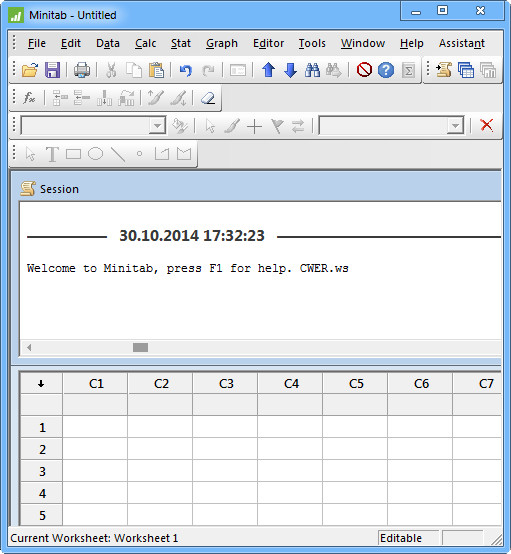Select row header 1

(x=42, y=428)
